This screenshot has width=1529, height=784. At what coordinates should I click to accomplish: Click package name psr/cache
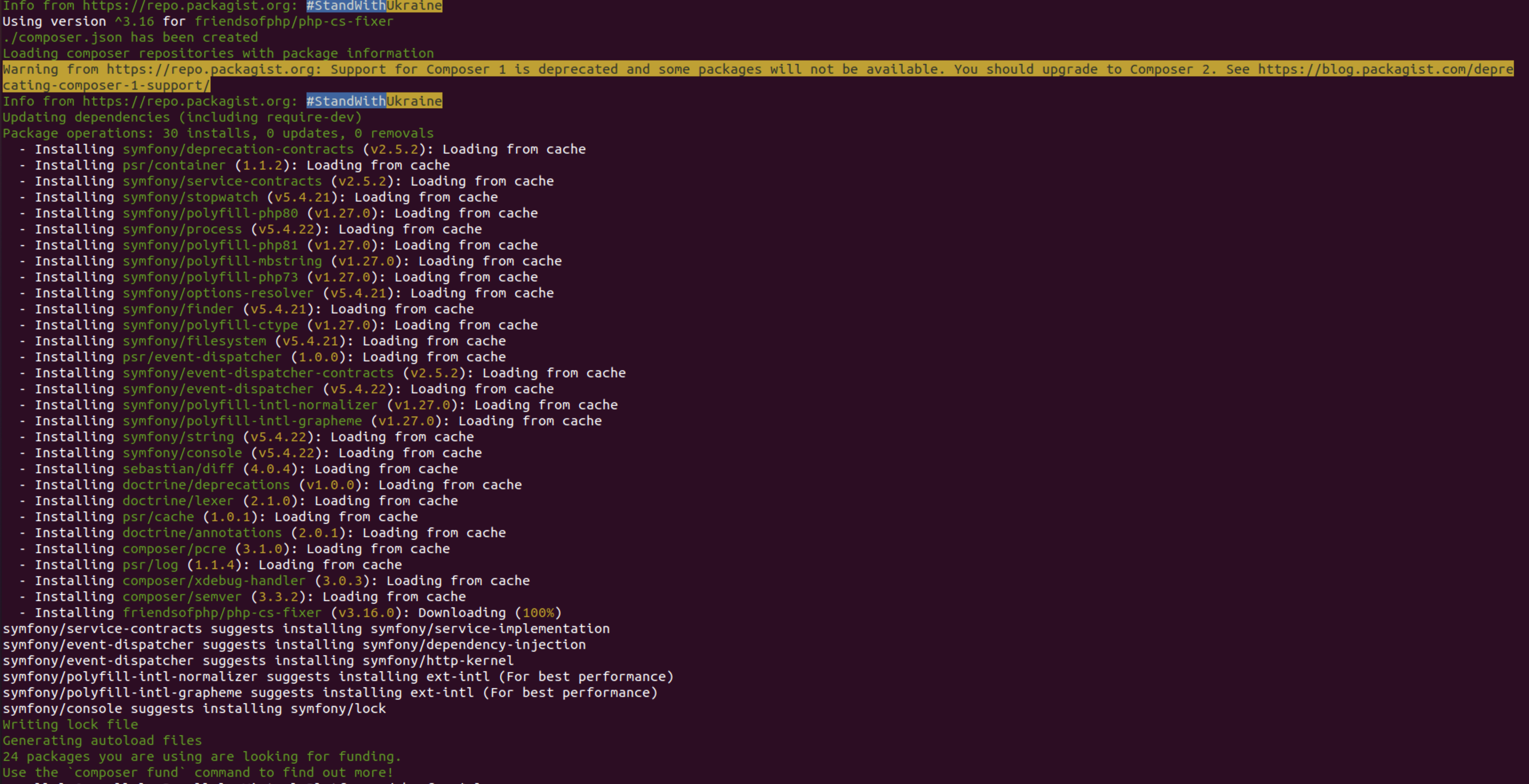[158, 518]
